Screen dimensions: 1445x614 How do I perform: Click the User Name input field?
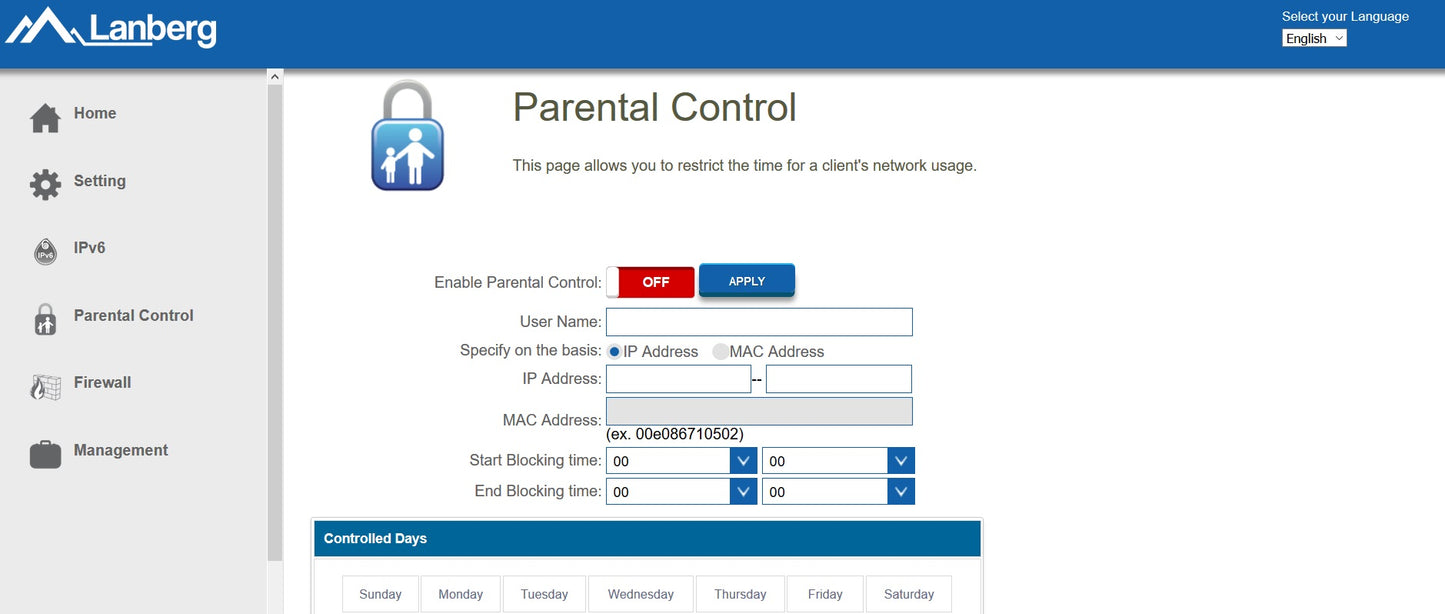pos(759,322)
